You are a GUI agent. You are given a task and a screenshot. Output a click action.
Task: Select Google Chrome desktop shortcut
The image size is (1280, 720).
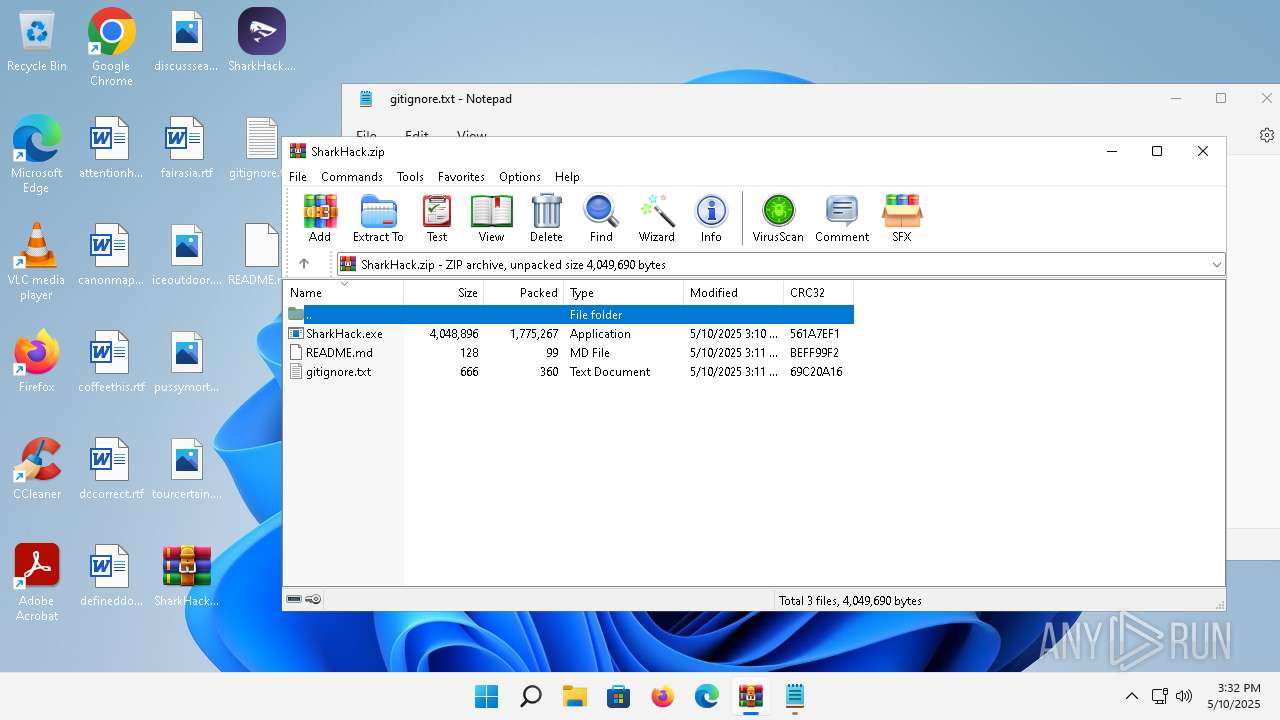[x=111, y=47]
